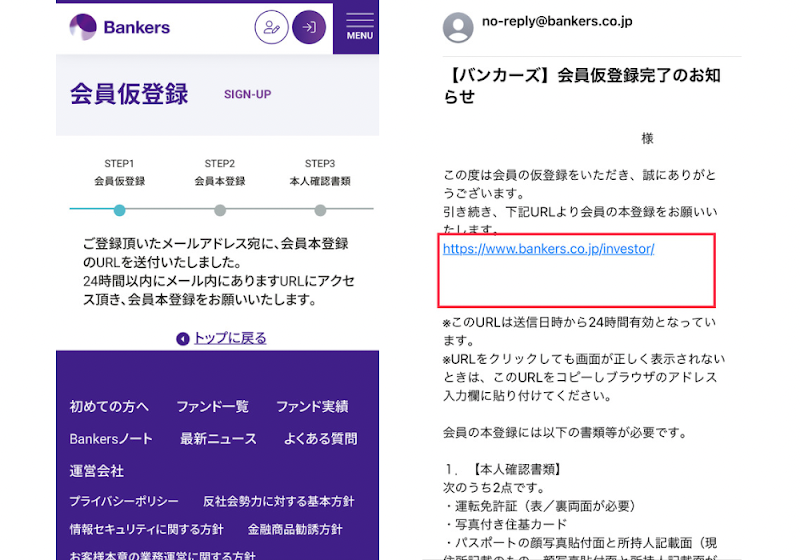Click the 写真付き住基カード line in email
800x560 pixels.
(x=505, y=524)
